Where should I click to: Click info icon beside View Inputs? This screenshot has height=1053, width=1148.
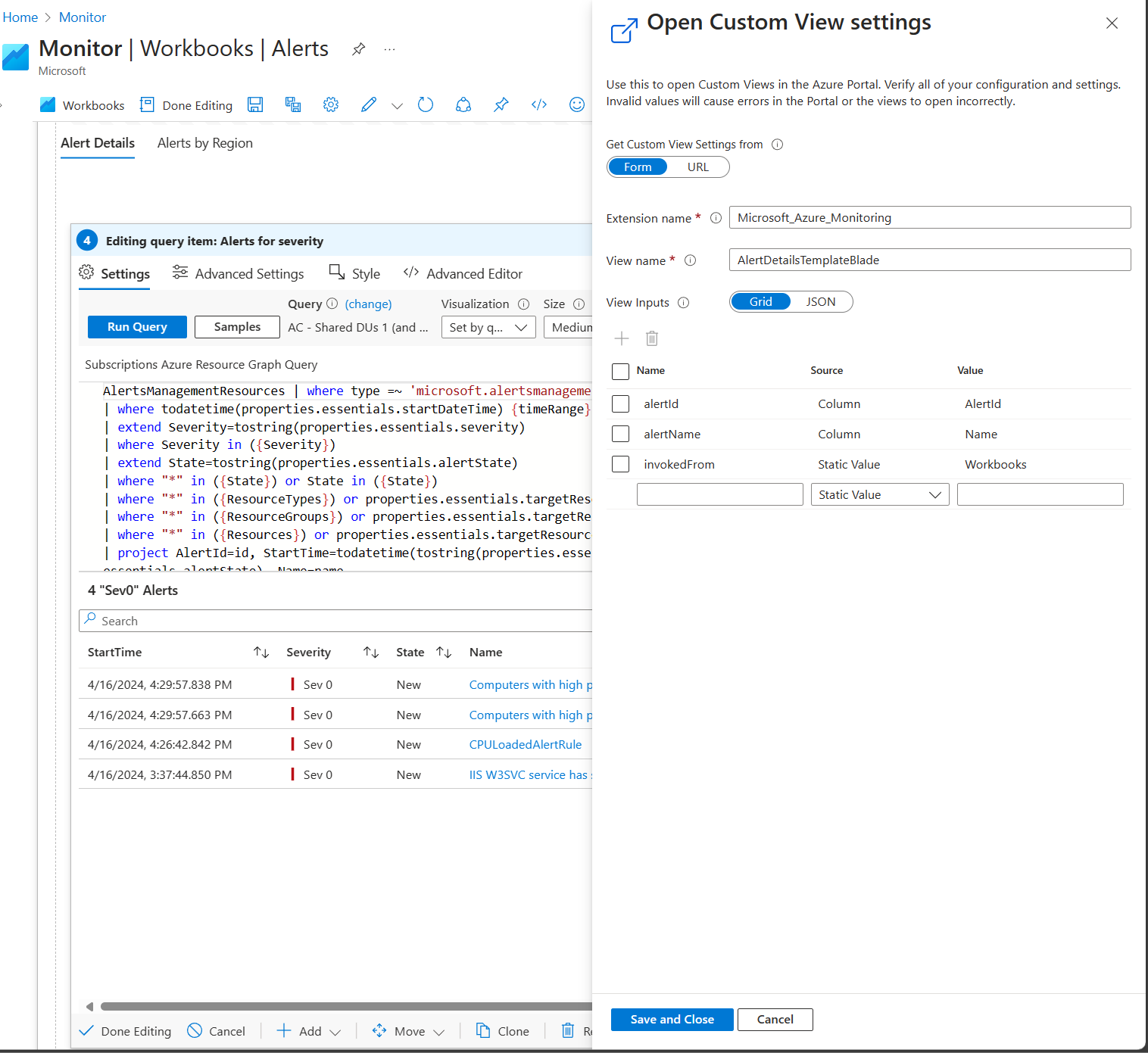click(683, 303)
